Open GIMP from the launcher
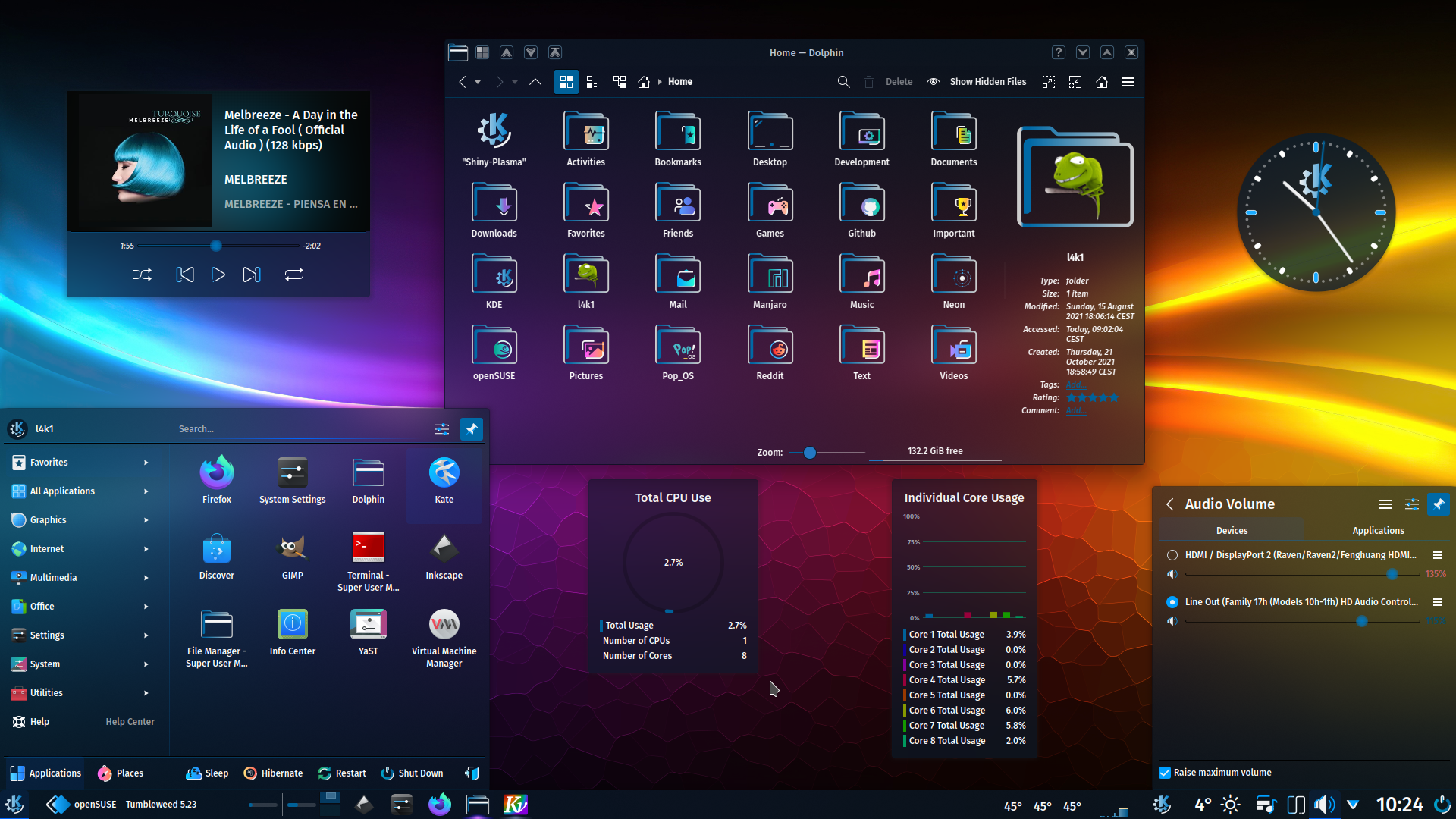Screen dimensions: 1456x819 pyautogui.click(x=293, y=557)
